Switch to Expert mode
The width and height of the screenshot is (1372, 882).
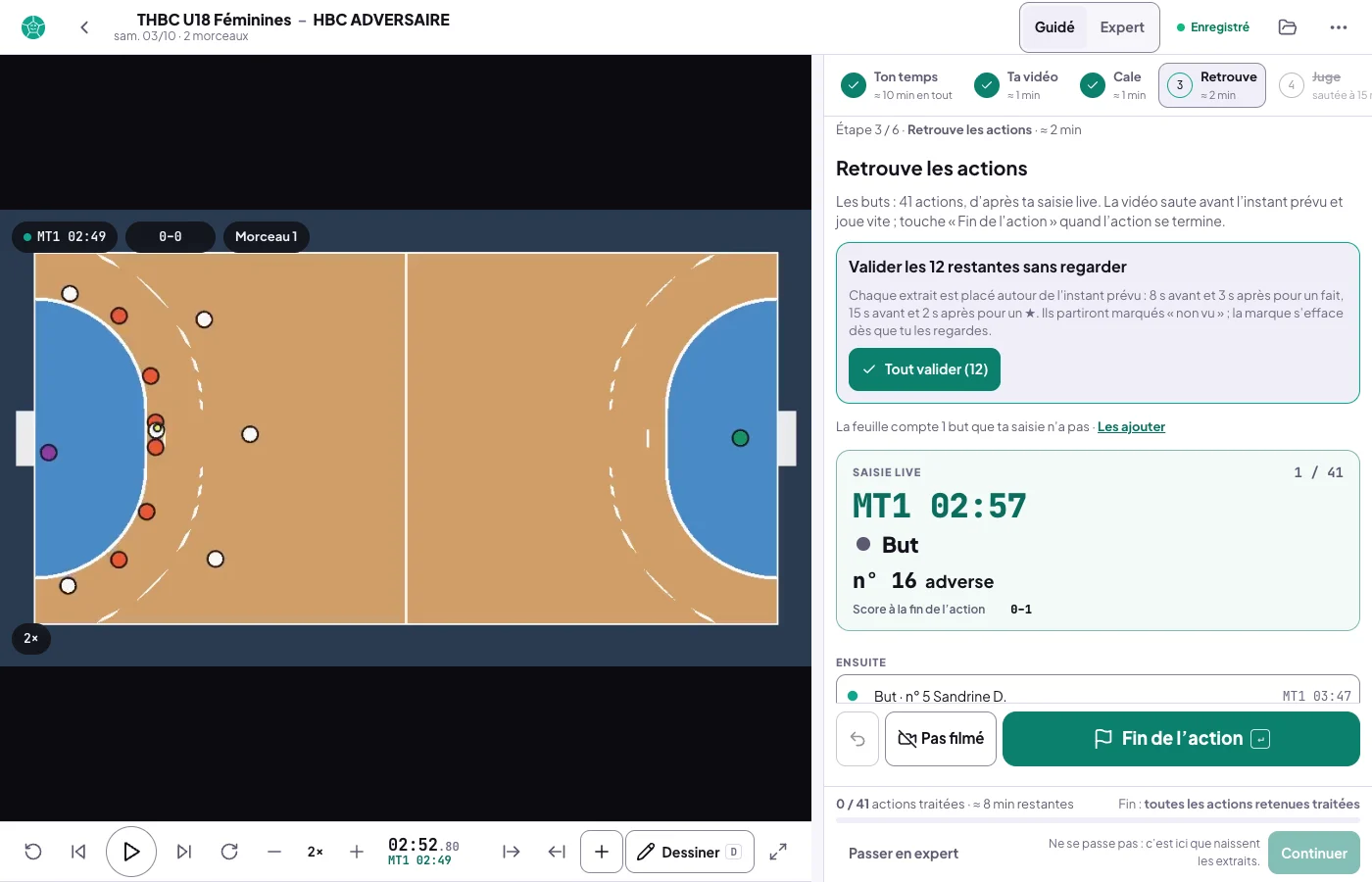(1122, 27)
